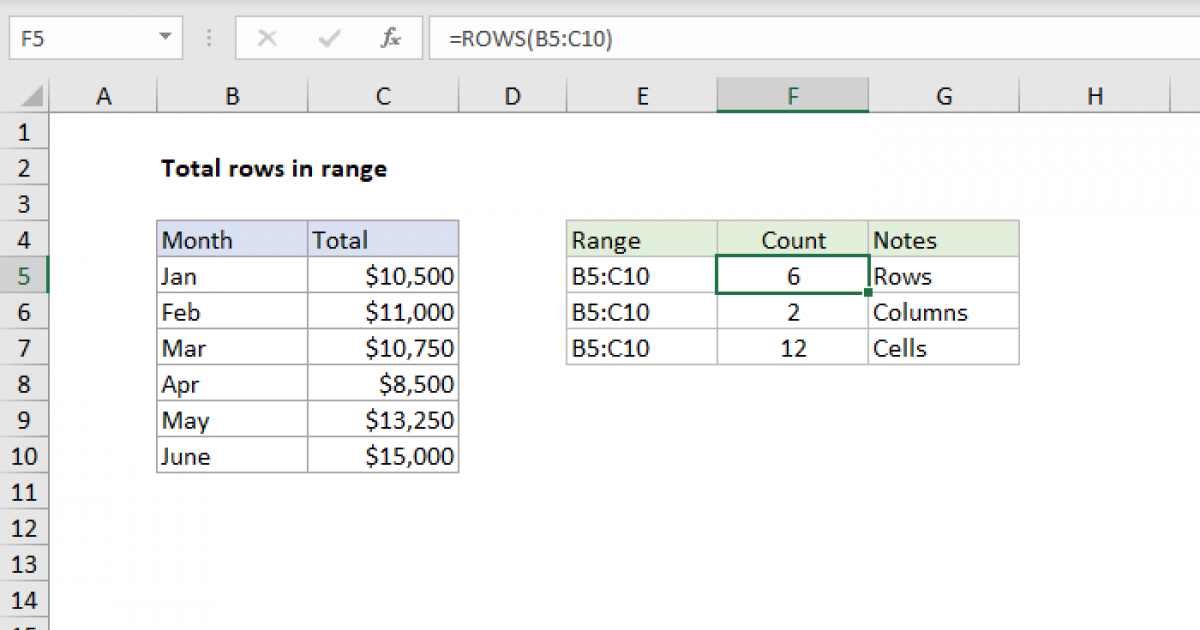Select row header 5

click(24, 275)
